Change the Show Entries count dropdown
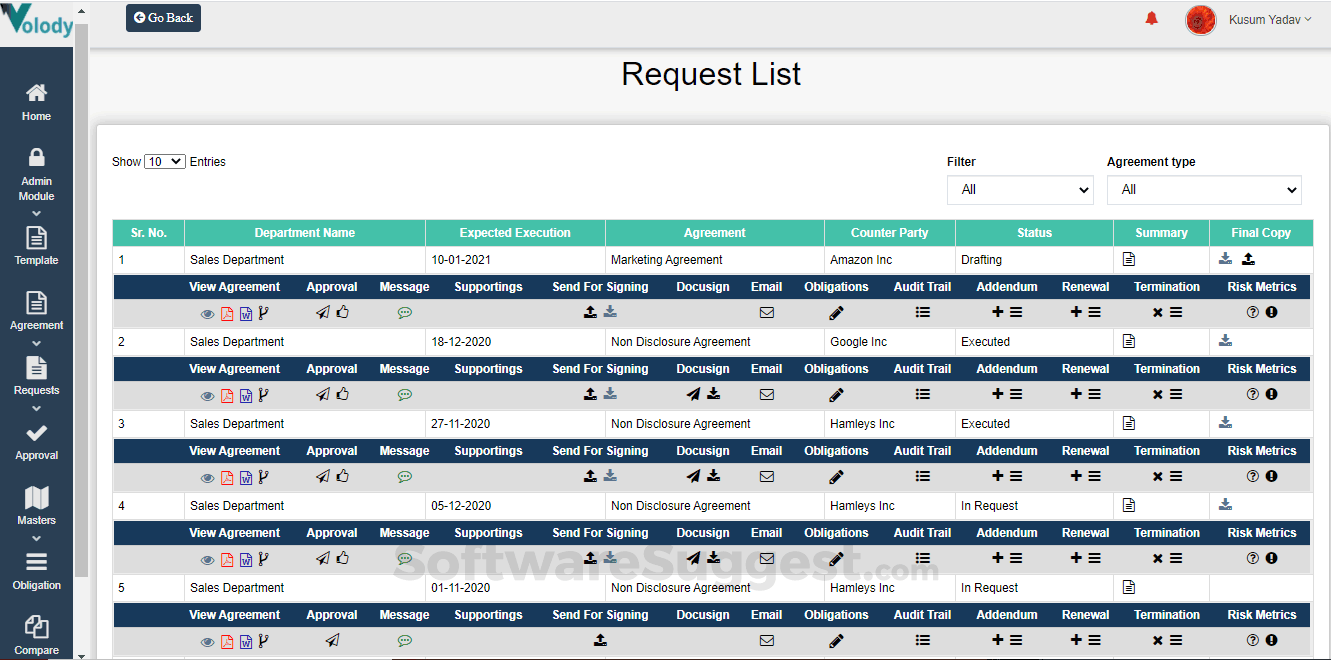The image size is (1331, 660). click(164, 161)
